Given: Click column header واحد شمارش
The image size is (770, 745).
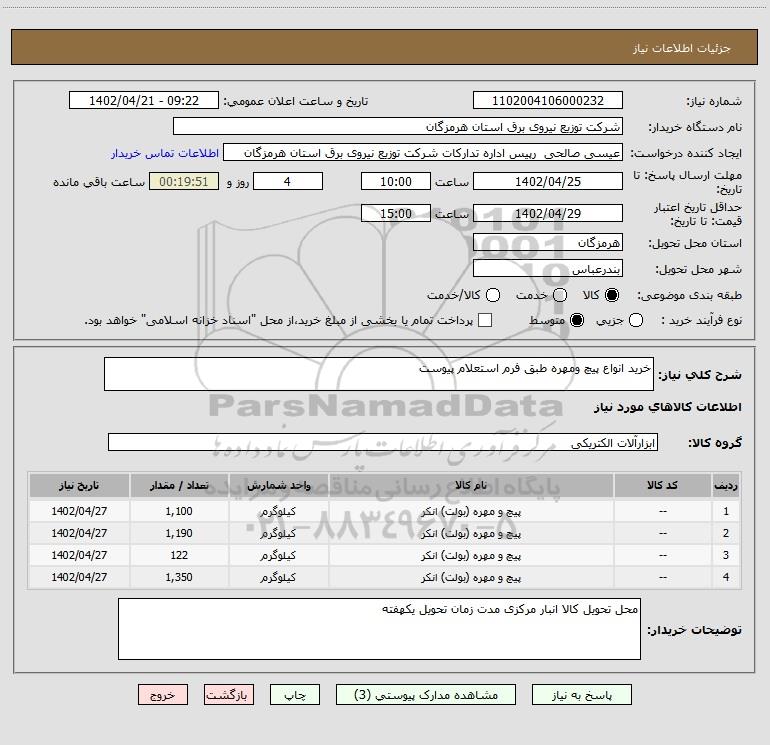Looking at the screenshot, I should tap(278, 486).
